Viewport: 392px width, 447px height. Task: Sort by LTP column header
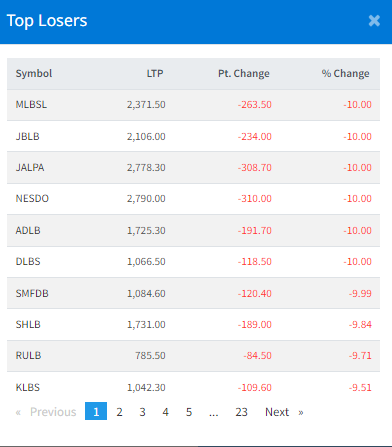tap(155, 73)
